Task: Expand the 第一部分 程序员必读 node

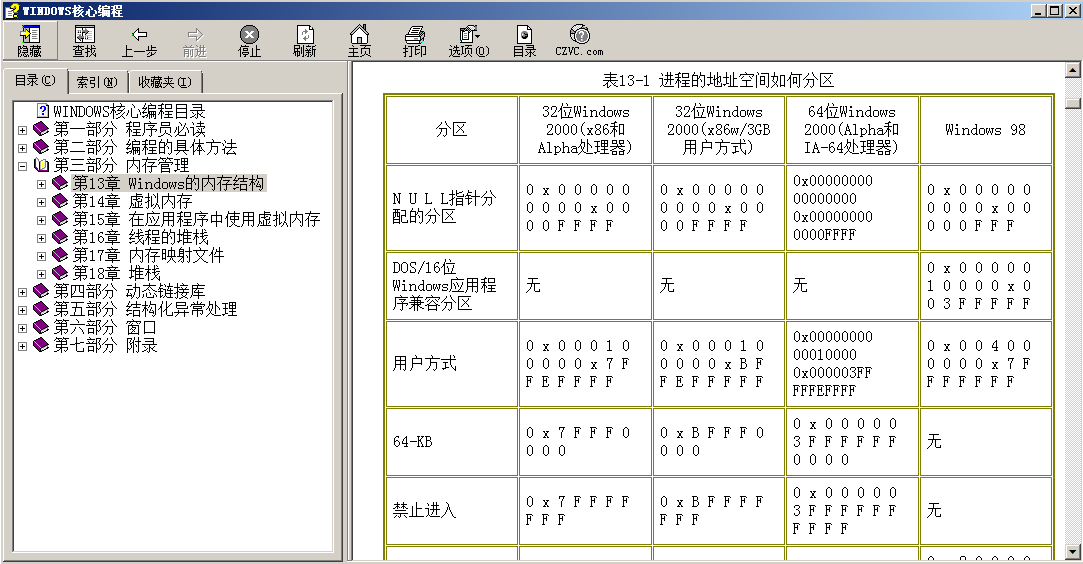Action: click(x=22, y=130)
